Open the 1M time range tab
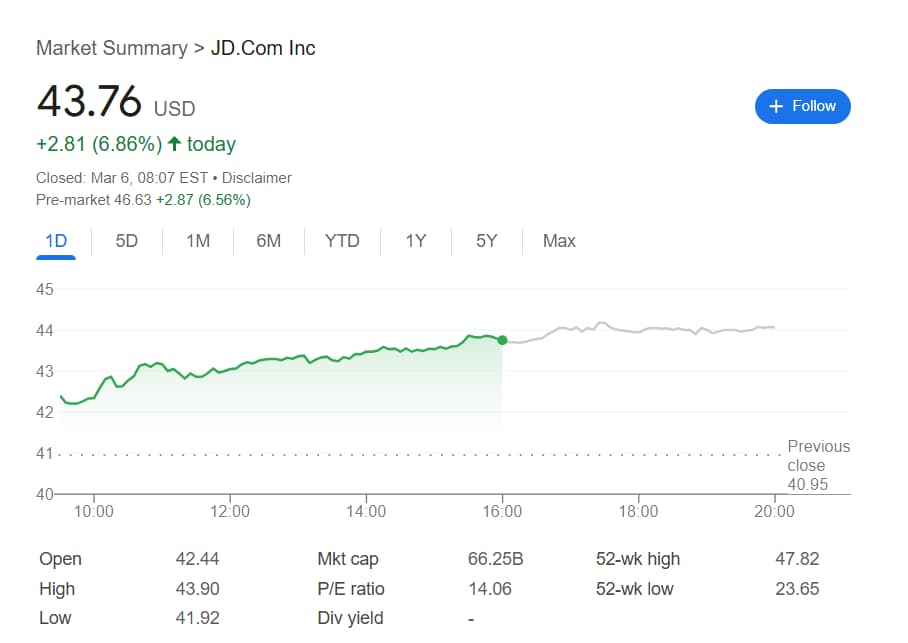 coord(198,241)
